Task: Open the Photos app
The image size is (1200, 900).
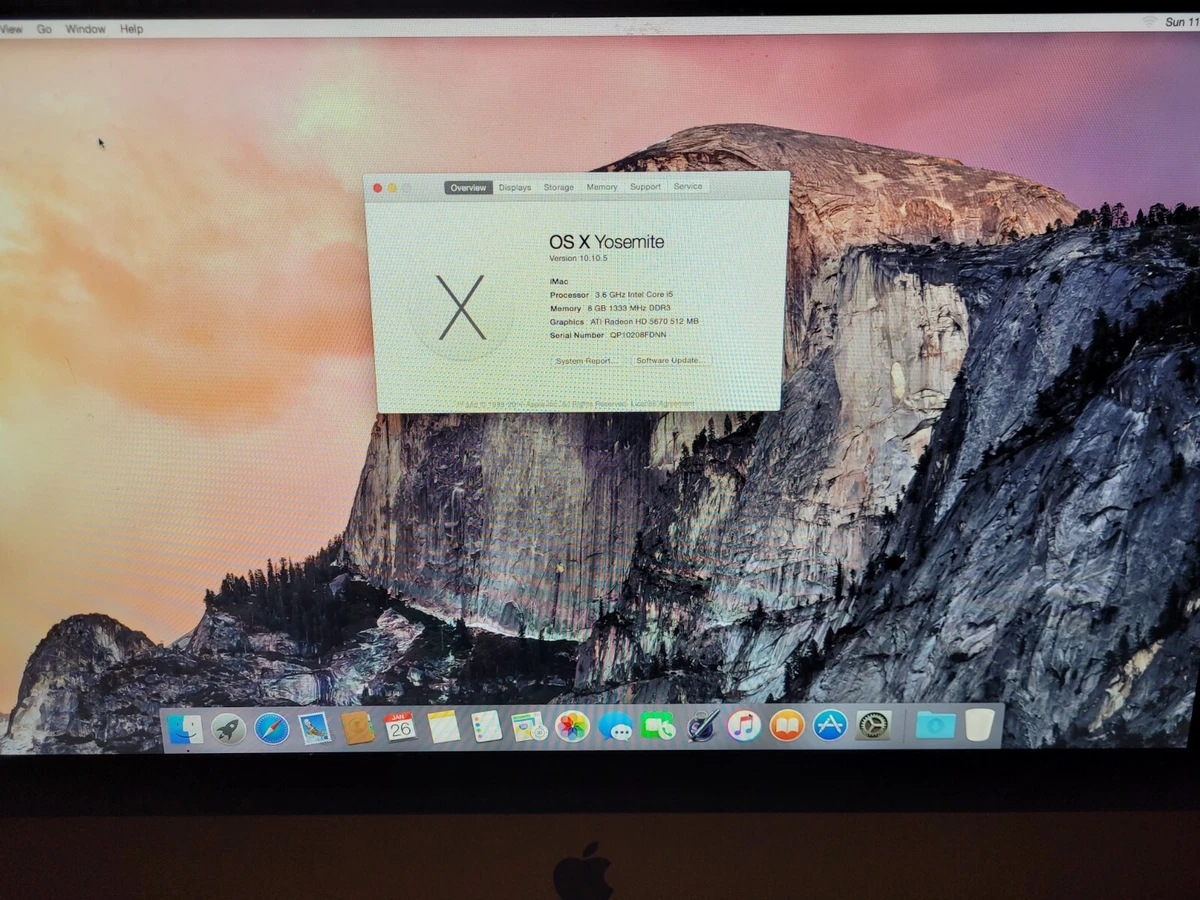Action: pyautogui.click(x=572, y=728)
